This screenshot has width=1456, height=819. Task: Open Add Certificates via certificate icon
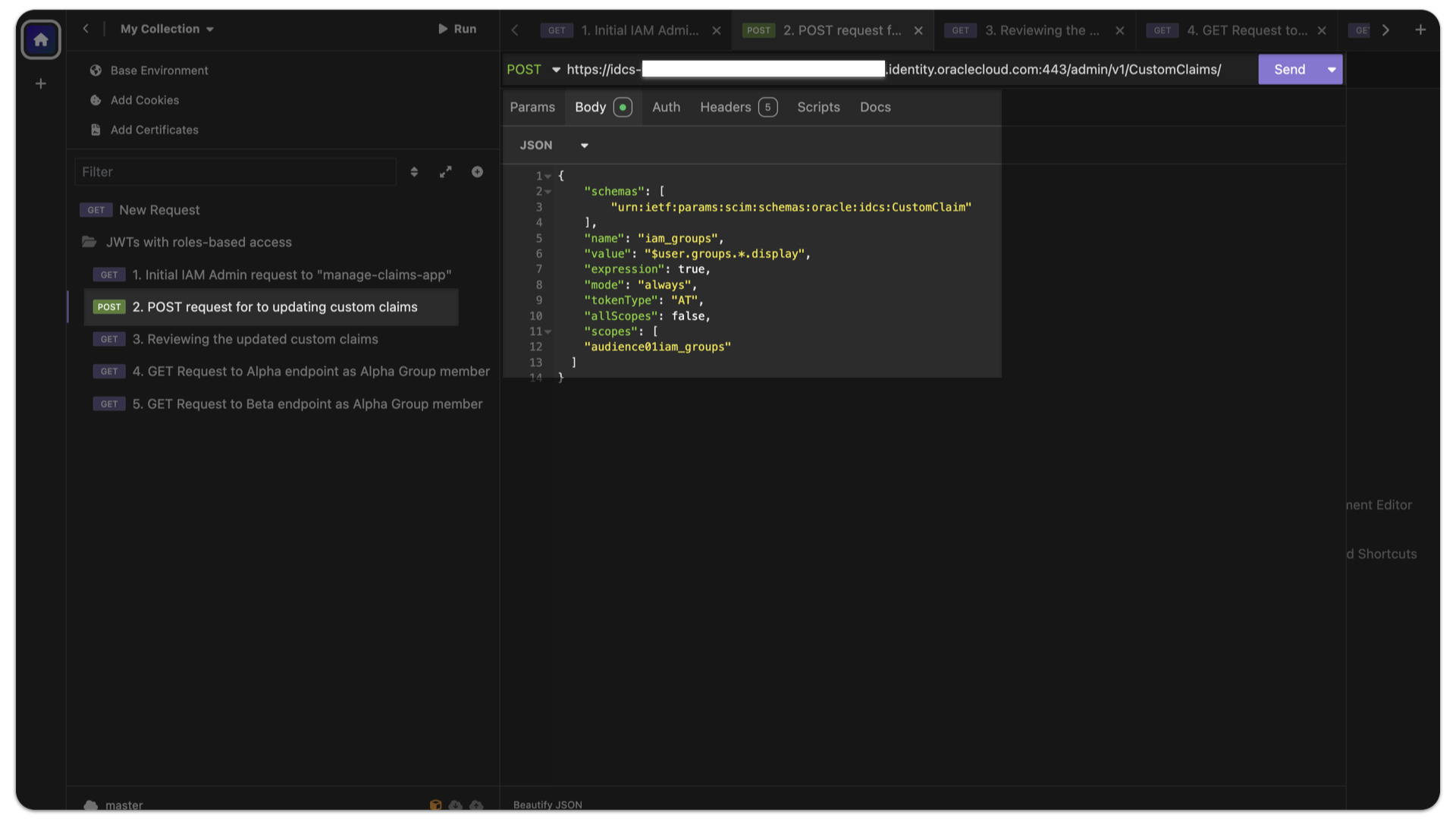pos(96,130)
